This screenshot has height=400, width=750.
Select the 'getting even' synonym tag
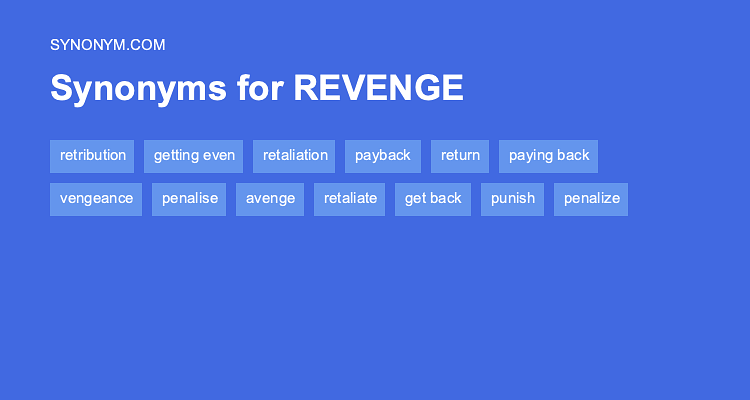[194, 156]
